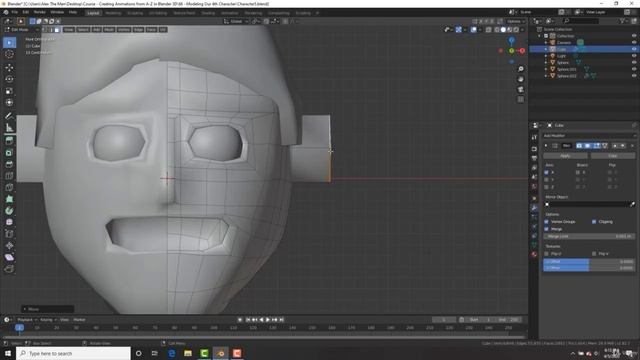This screenshot has height=360, width=640.
Task: Open the Render menu
Action: tap(40, 12)
